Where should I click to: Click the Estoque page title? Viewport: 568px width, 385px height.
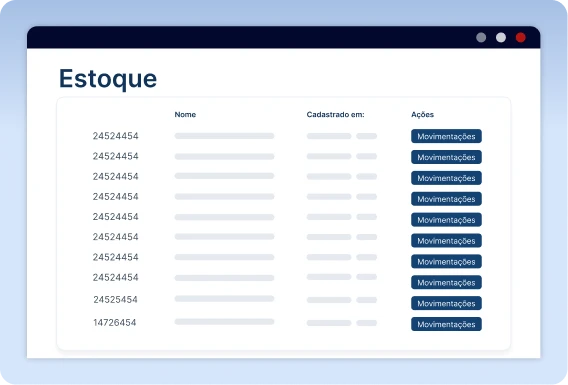click(108, 79)
